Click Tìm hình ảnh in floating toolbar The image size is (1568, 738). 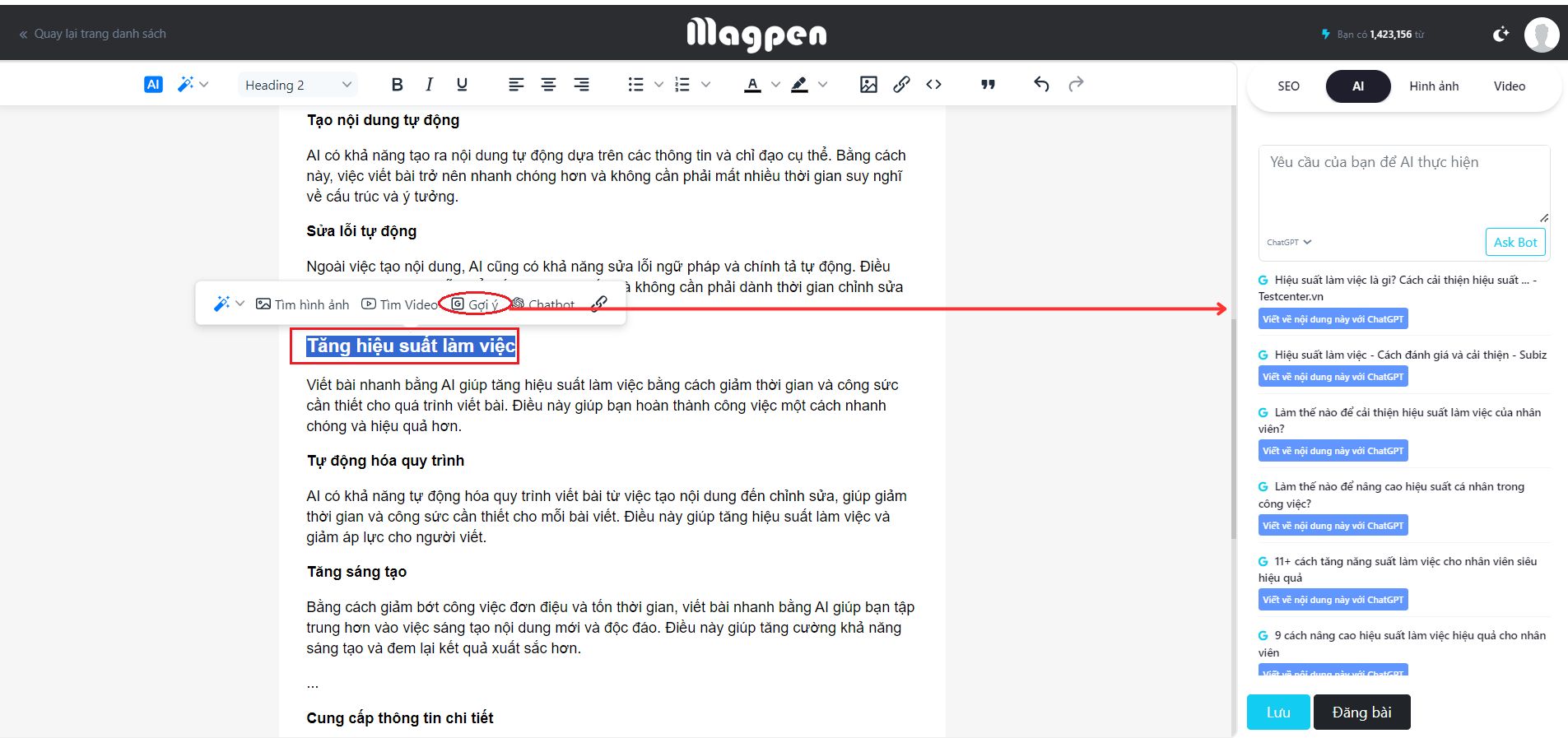302,304
